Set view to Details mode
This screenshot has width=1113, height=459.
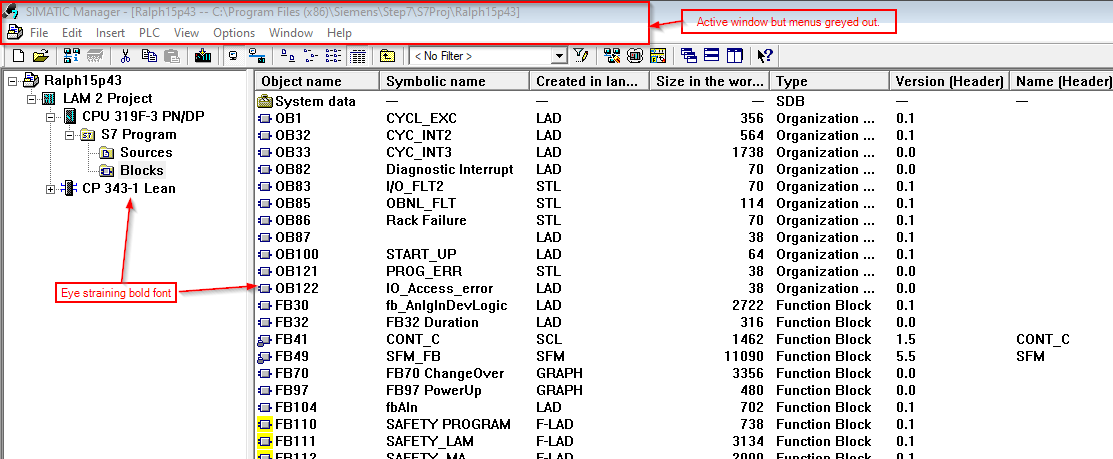[x=357, y=56]
